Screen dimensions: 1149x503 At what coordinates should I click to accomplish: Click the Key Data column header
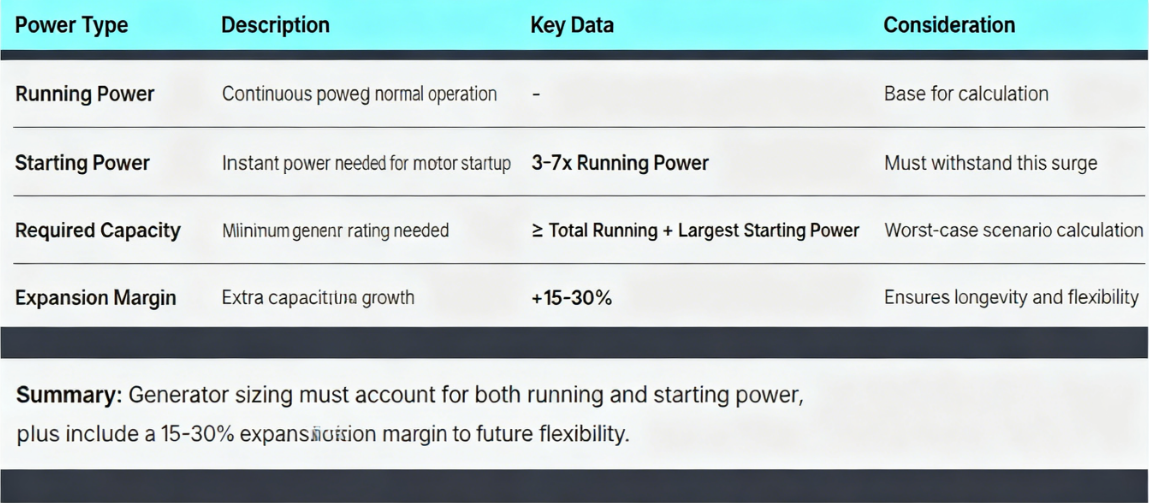572,26
